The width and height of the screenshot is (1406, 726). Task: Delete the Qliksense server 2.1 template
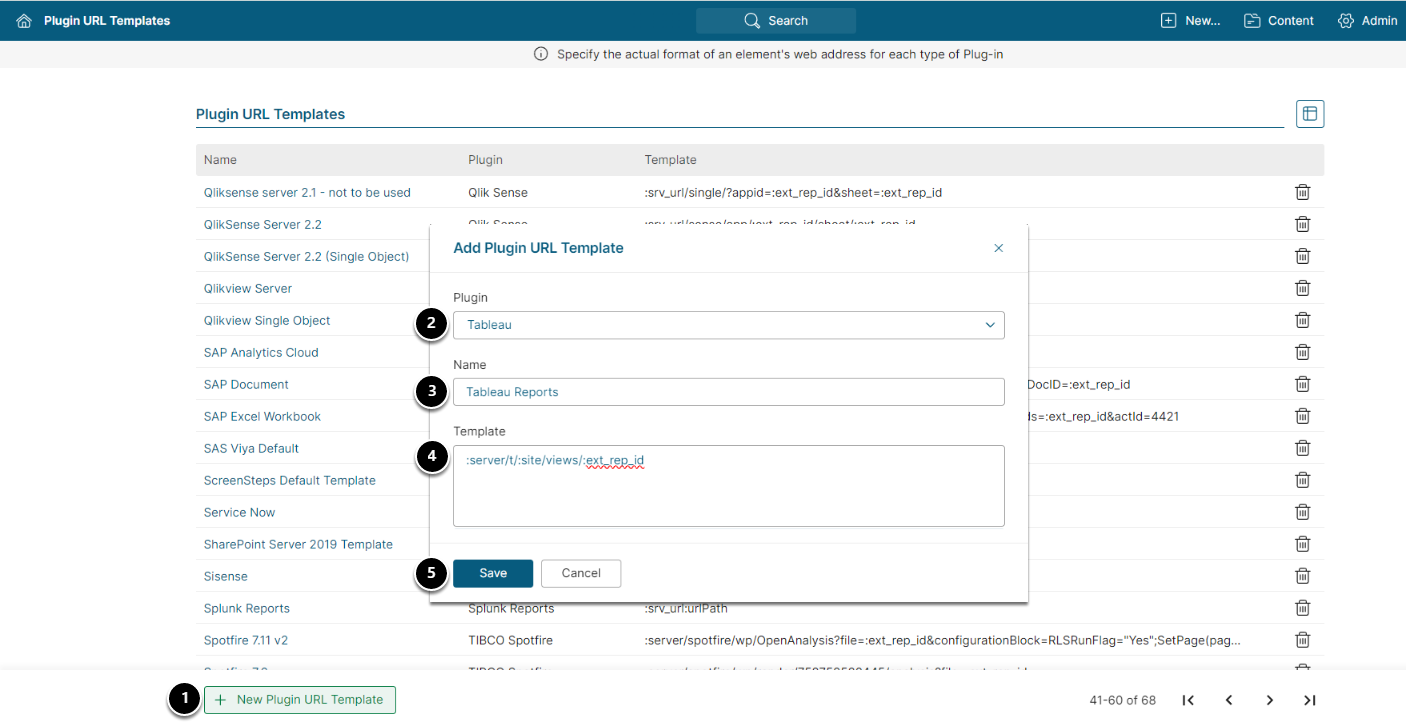point(1302,192)
